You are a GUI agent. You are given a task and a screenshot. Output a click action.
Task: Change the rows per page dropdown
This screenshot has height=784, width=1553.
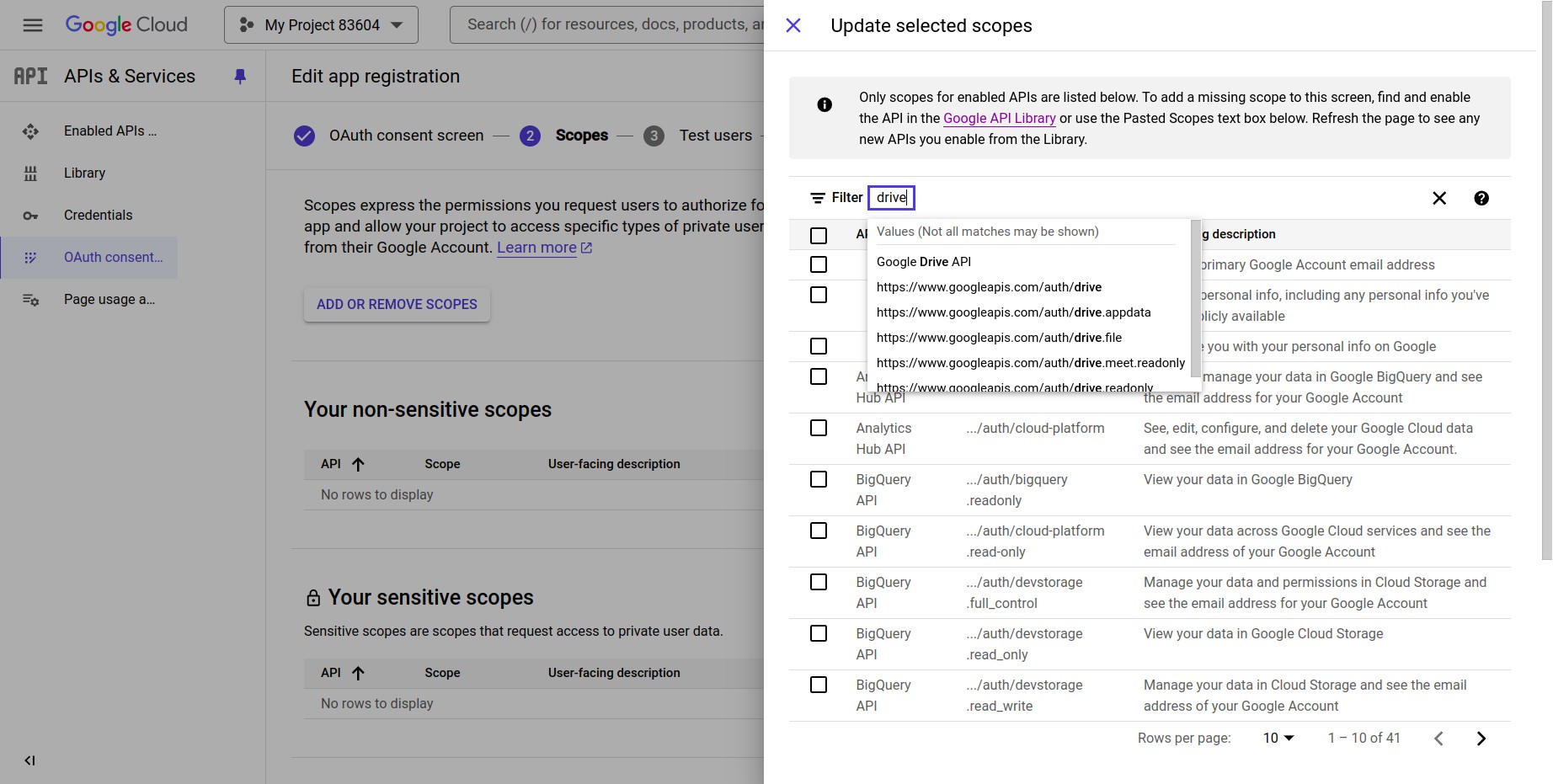tap(1277, 738)
